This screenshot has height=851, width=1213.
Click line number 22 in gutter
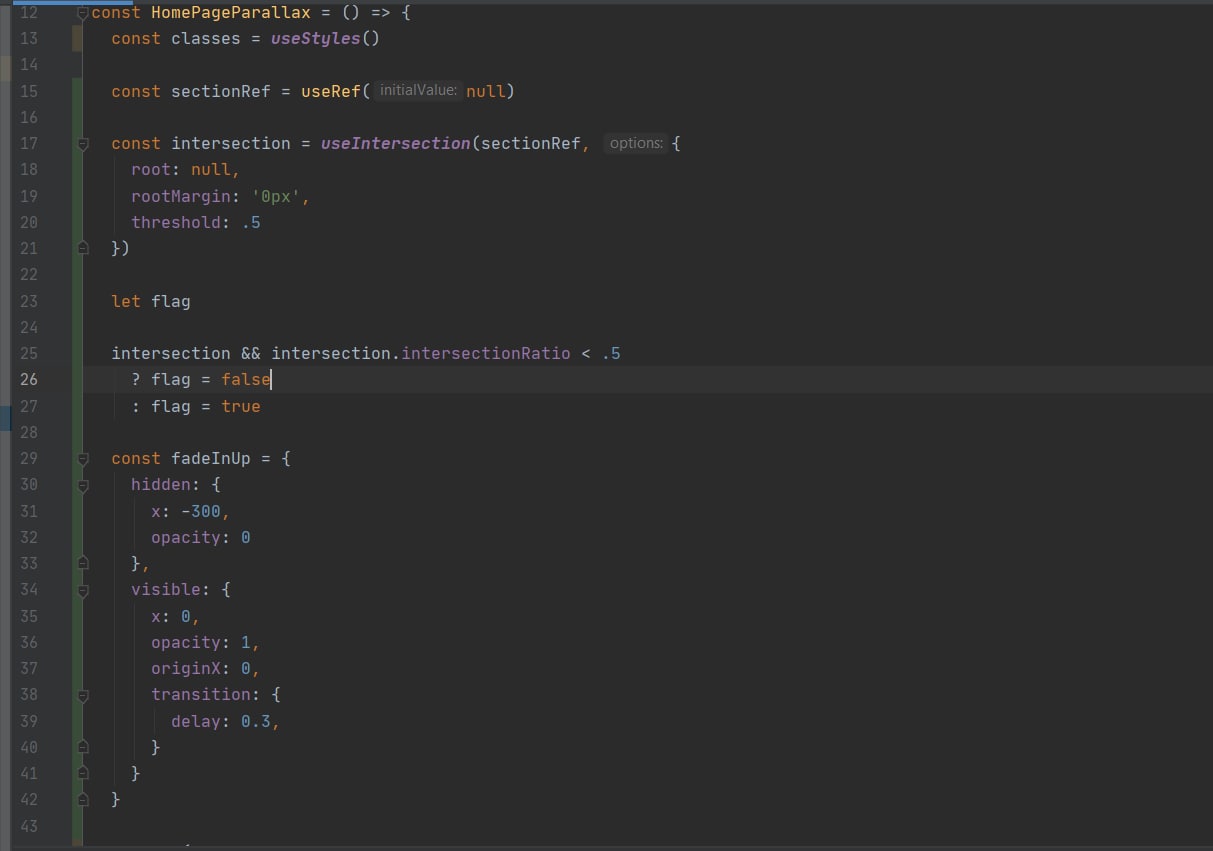tap(28, 274)
